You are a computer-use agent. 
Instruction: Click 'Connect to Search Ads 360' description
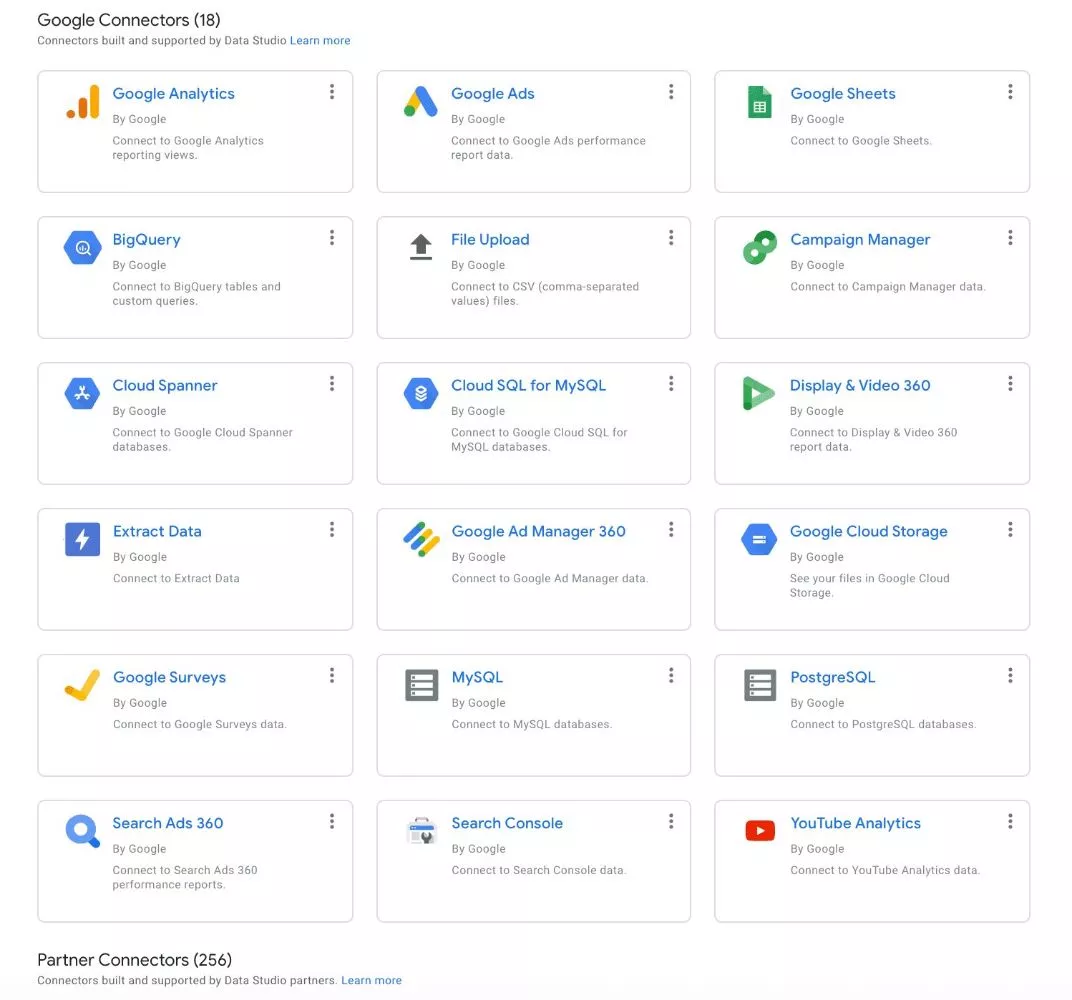coord(185,878)
